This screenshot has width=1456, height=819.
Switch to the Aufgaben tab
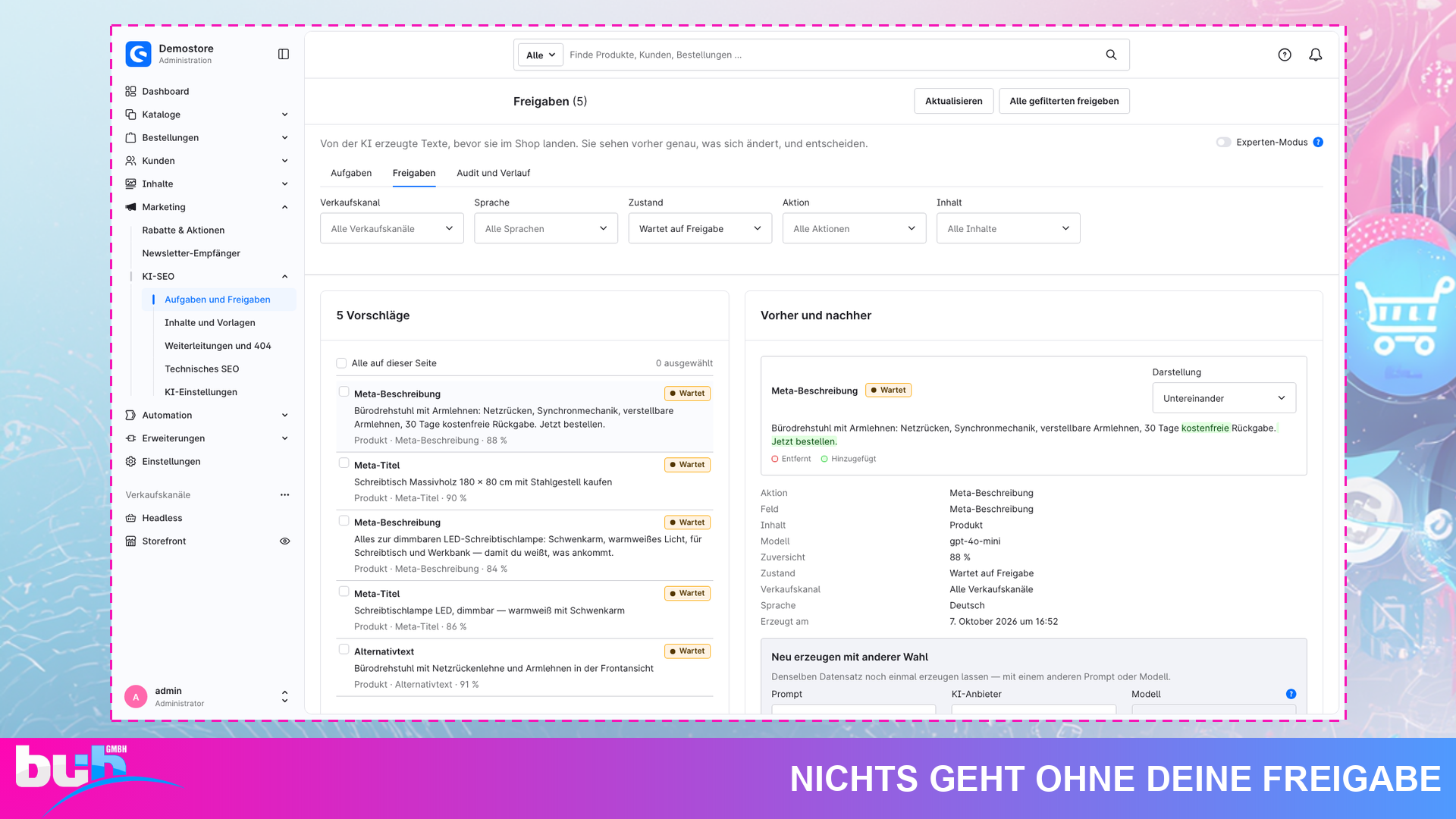pyautogui.click(x=351, y=173)
